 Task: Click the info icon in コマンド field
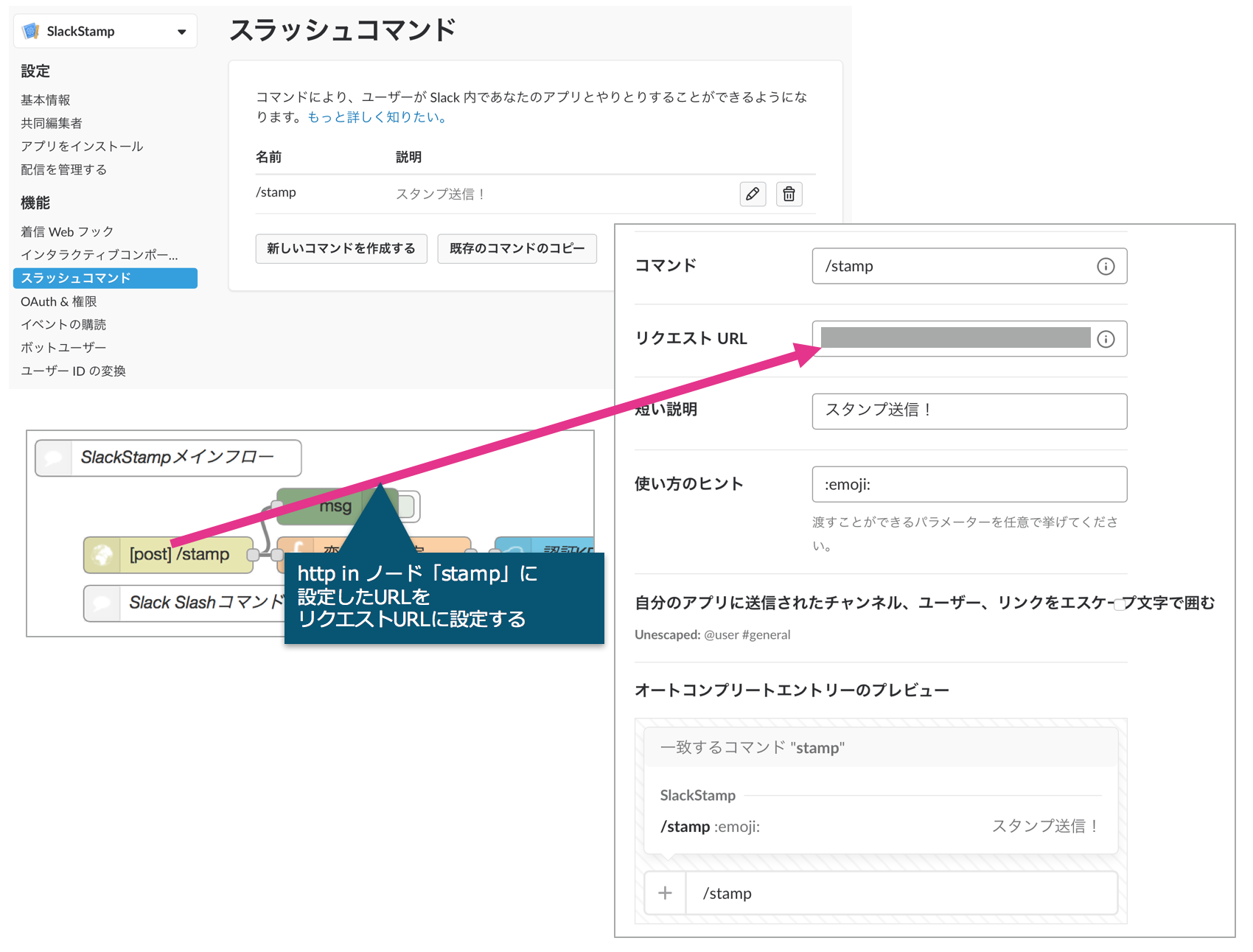coord(1105,266)
